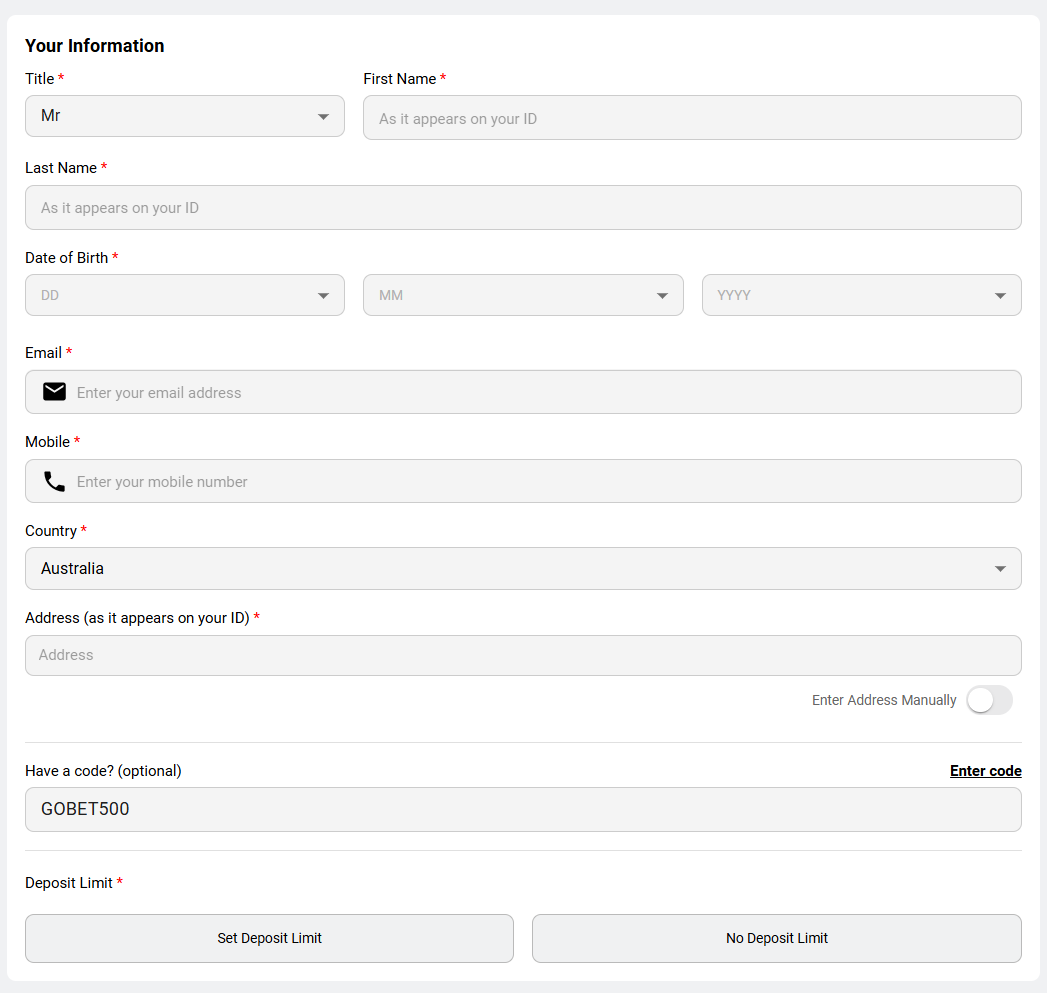Focus the Address search field
Image resolution: width=1047 pixels, height=993 pixels.
pos(522,655)
